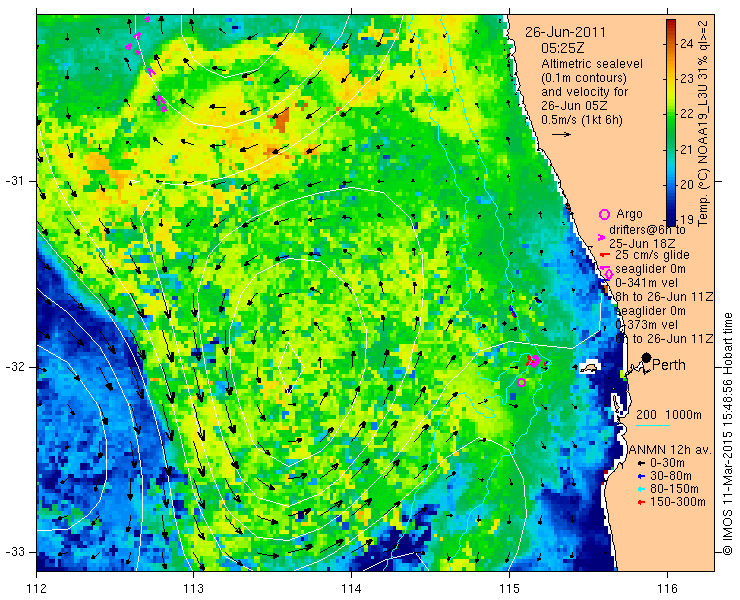
Task: Click the '0-341m vel' legend text
Action: click(x=647, y=283)
